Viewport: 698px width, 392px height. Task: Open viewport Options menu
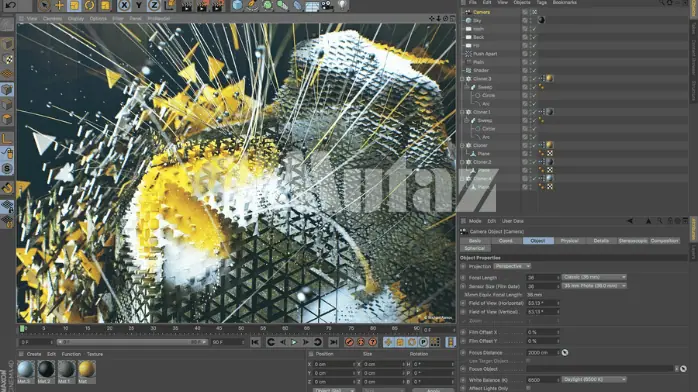(x=98, y=19)
